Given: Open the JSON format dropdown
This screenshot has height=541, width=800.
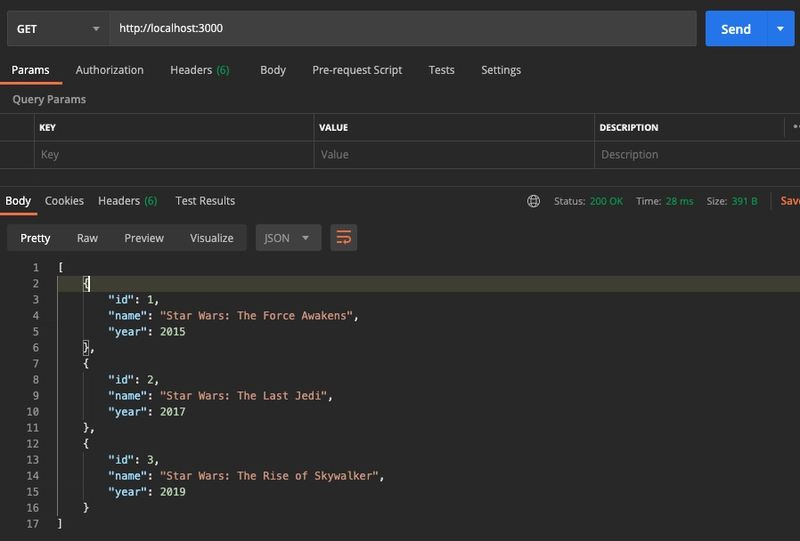Looking at the screenshot, I should pyautogui.click(x=288, y=238).
